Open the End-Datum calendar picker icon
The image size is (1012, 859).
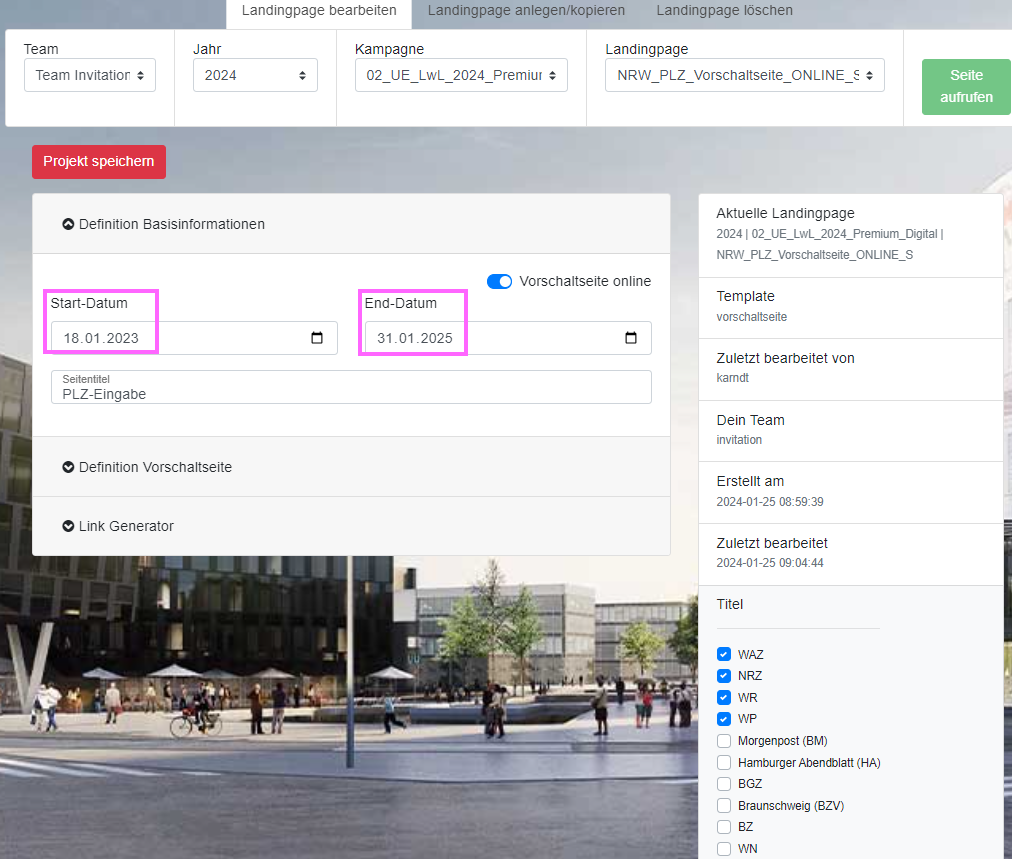click(x=631, y=338)
